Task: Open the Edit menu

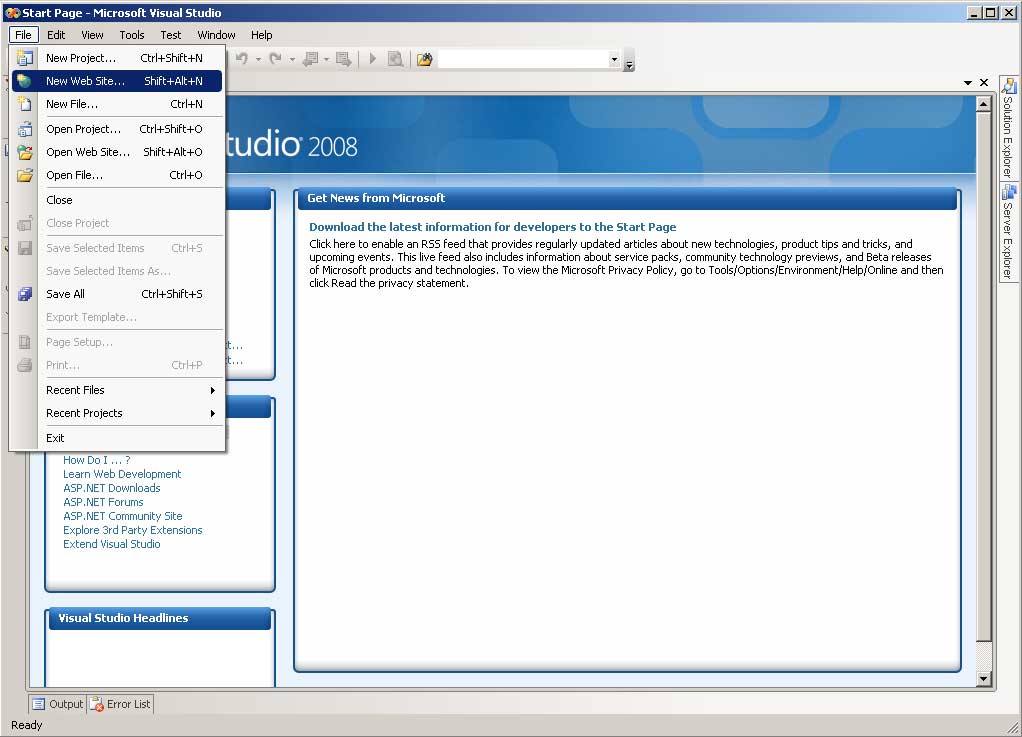Action: [x=56, y=35]
